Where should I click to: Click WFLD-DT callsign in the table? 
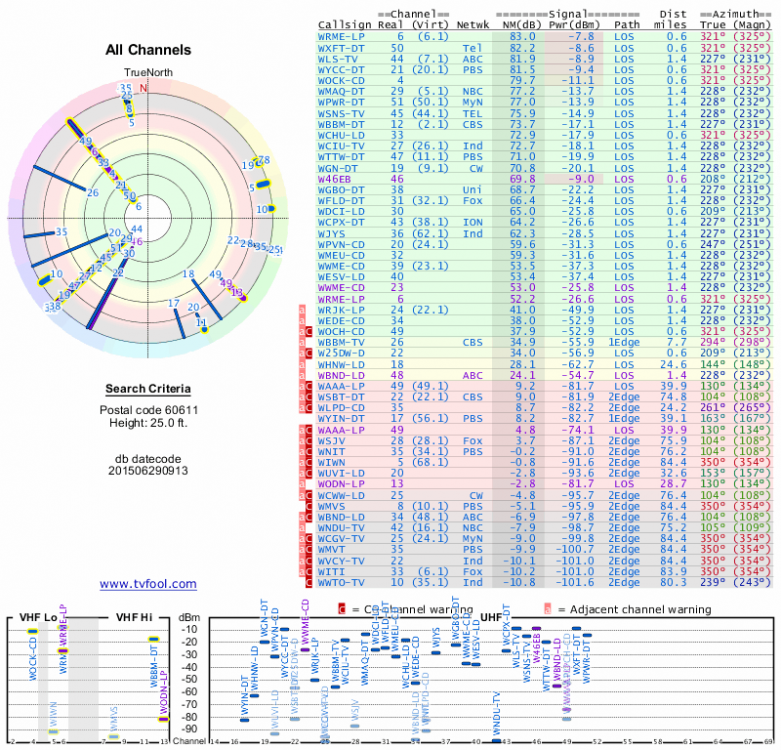coord(341,201)
